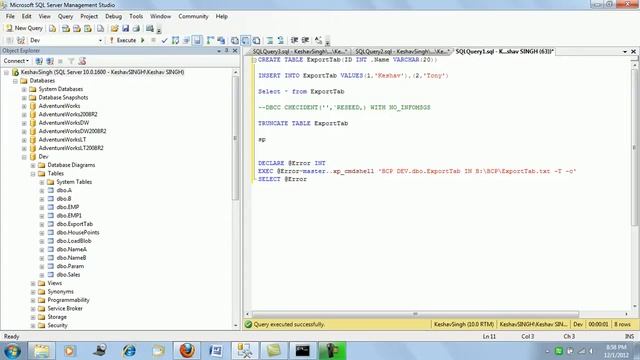Viewport: 640px width, 360px height.
Task: Open an Analysis Services DMX Query
Action: coord(77,29)
